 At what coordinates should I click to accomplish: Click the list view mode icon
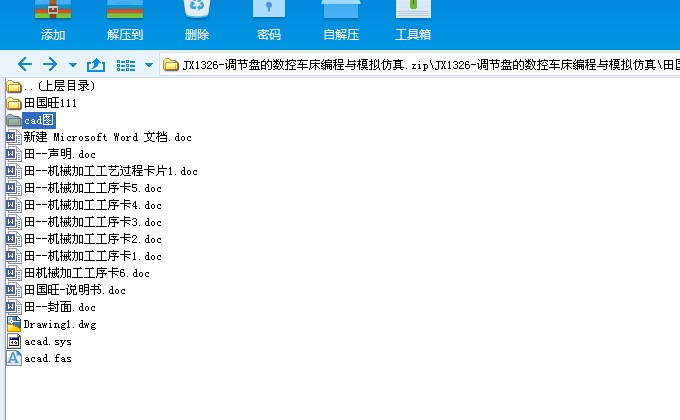(x=126, y=66)
